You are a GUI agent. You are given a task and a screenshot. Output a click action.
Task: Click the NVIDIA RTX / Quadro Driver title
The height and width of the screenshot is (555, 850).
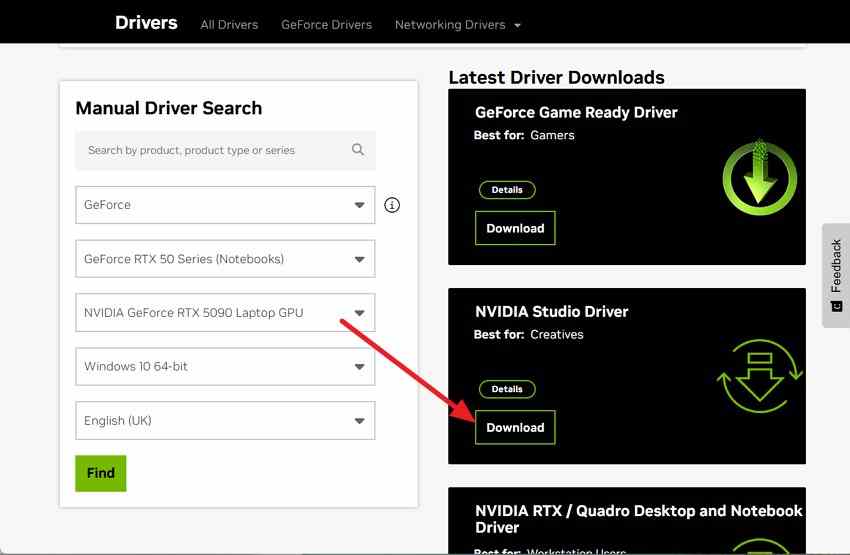[639, 519]
